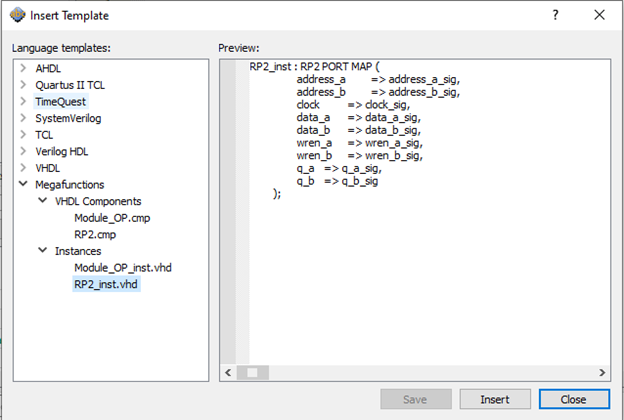Click the Close button at bottom
Viewport: 624px width, 420px height.
[x=573, y=399]
